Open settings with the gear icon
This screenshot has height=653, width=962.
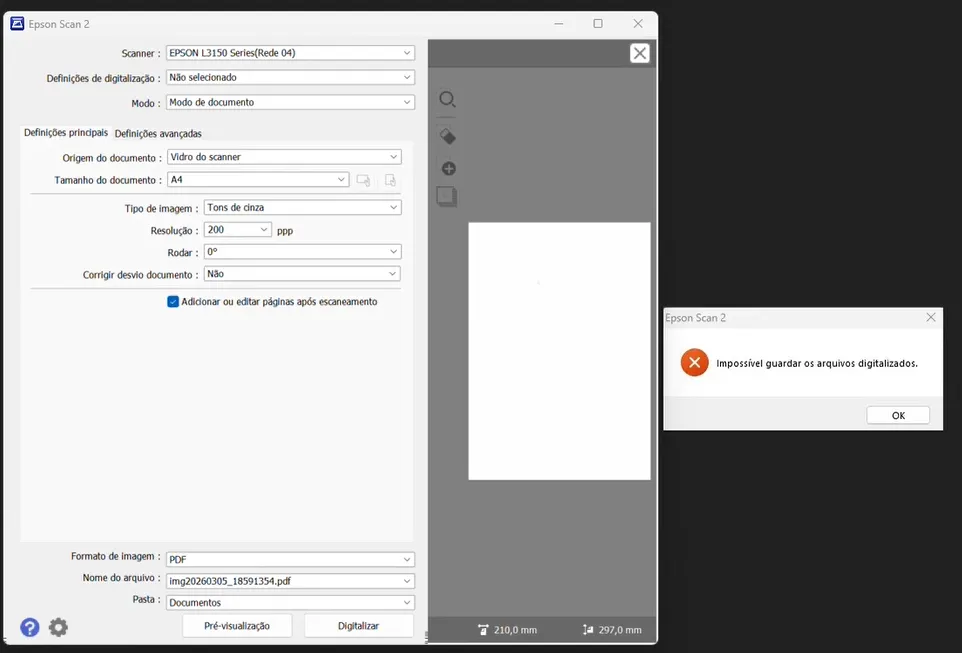pos(59,627)
